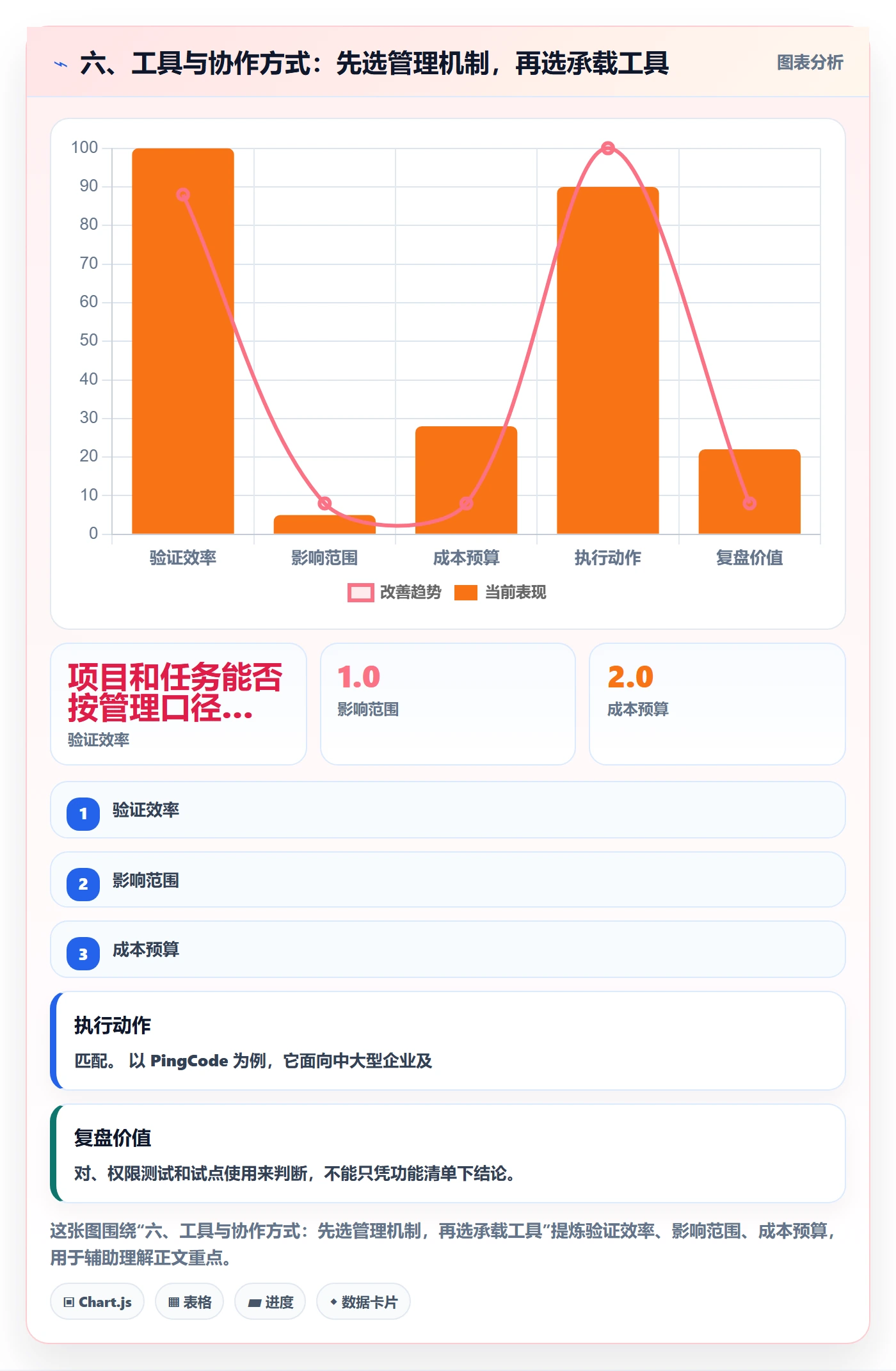Select the 影响范围 list row text
Image resolution: width=896 pixels, height=1371 pixels.
point(146,881)
